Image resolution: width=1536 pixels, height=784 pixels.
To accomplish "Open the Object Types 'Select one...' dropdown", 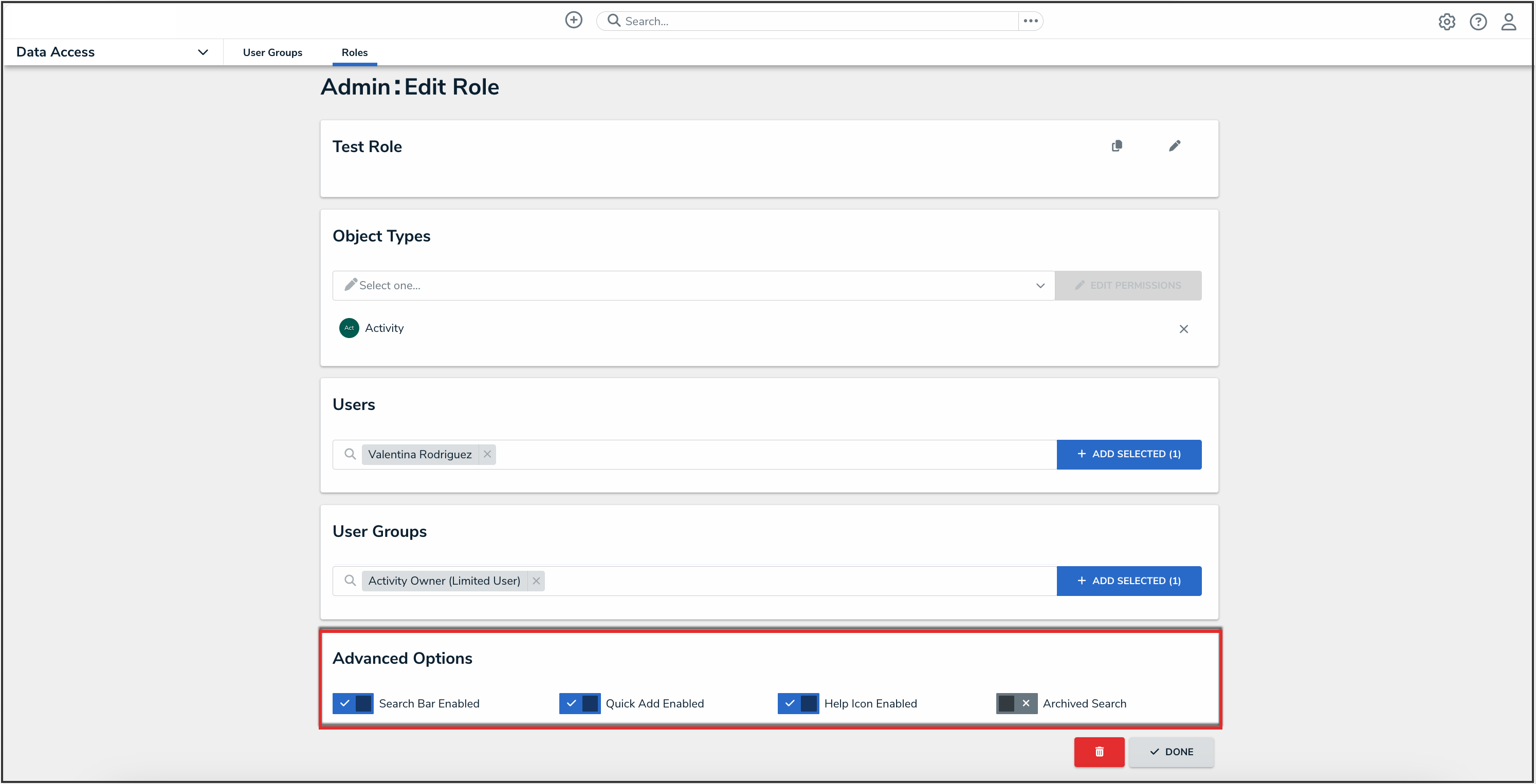I will pos(693,285).
